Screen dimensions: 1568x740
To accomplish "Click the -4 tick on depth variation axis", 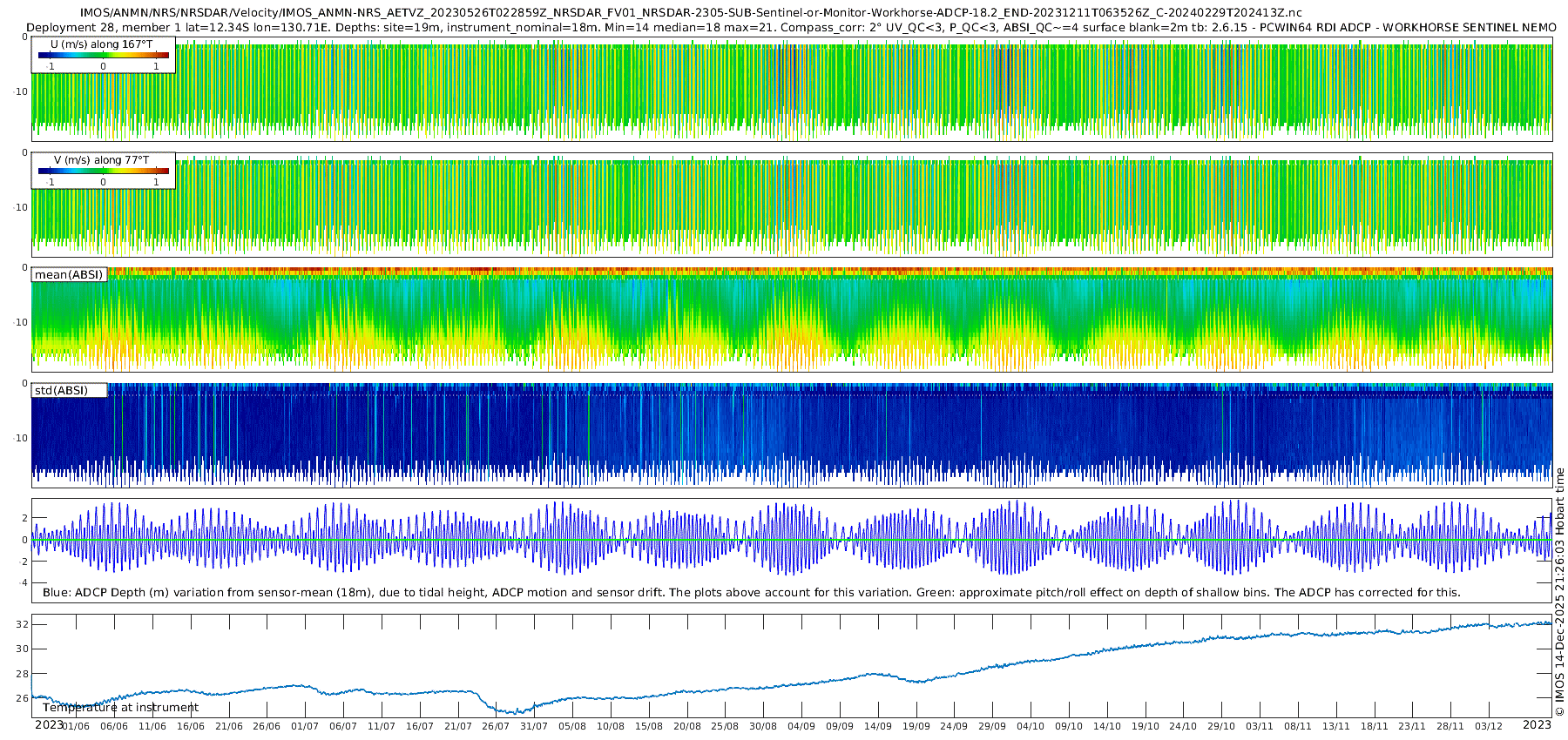I will [x=22, y=583].
